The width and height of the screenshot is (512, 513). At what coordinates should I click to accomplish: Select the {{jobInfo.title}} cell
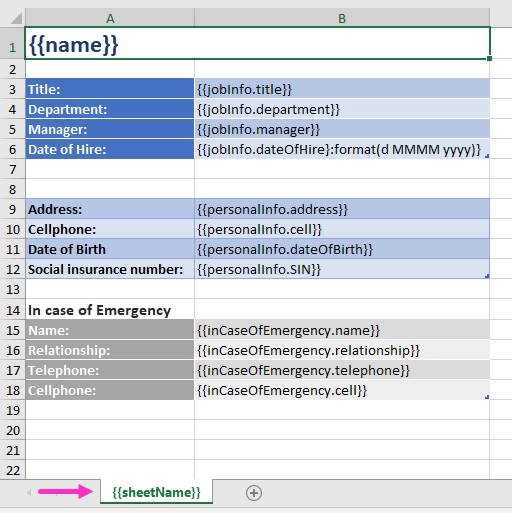click(x=342, y=89)
